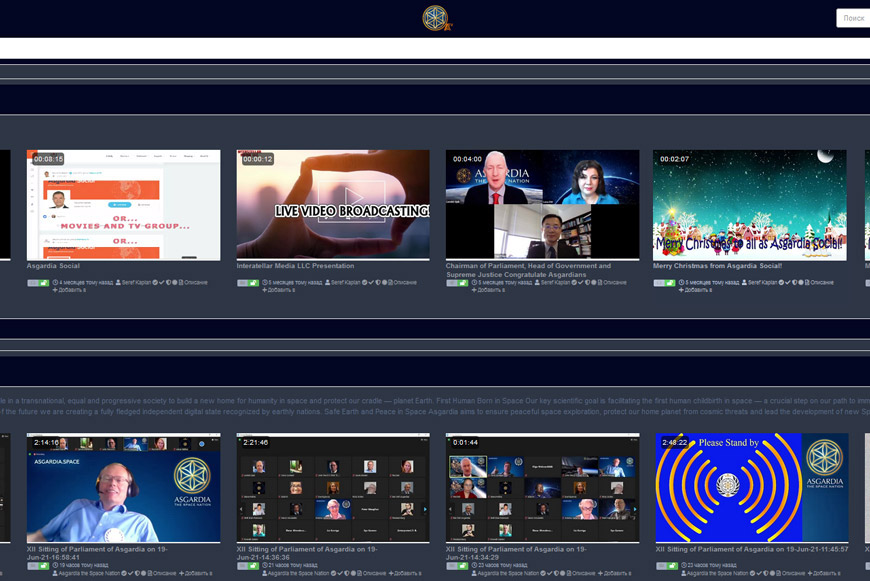The height and width of the screenshot is (581, 870).
Task: Click the Поиск search button
Action: (x=853, y=18)
